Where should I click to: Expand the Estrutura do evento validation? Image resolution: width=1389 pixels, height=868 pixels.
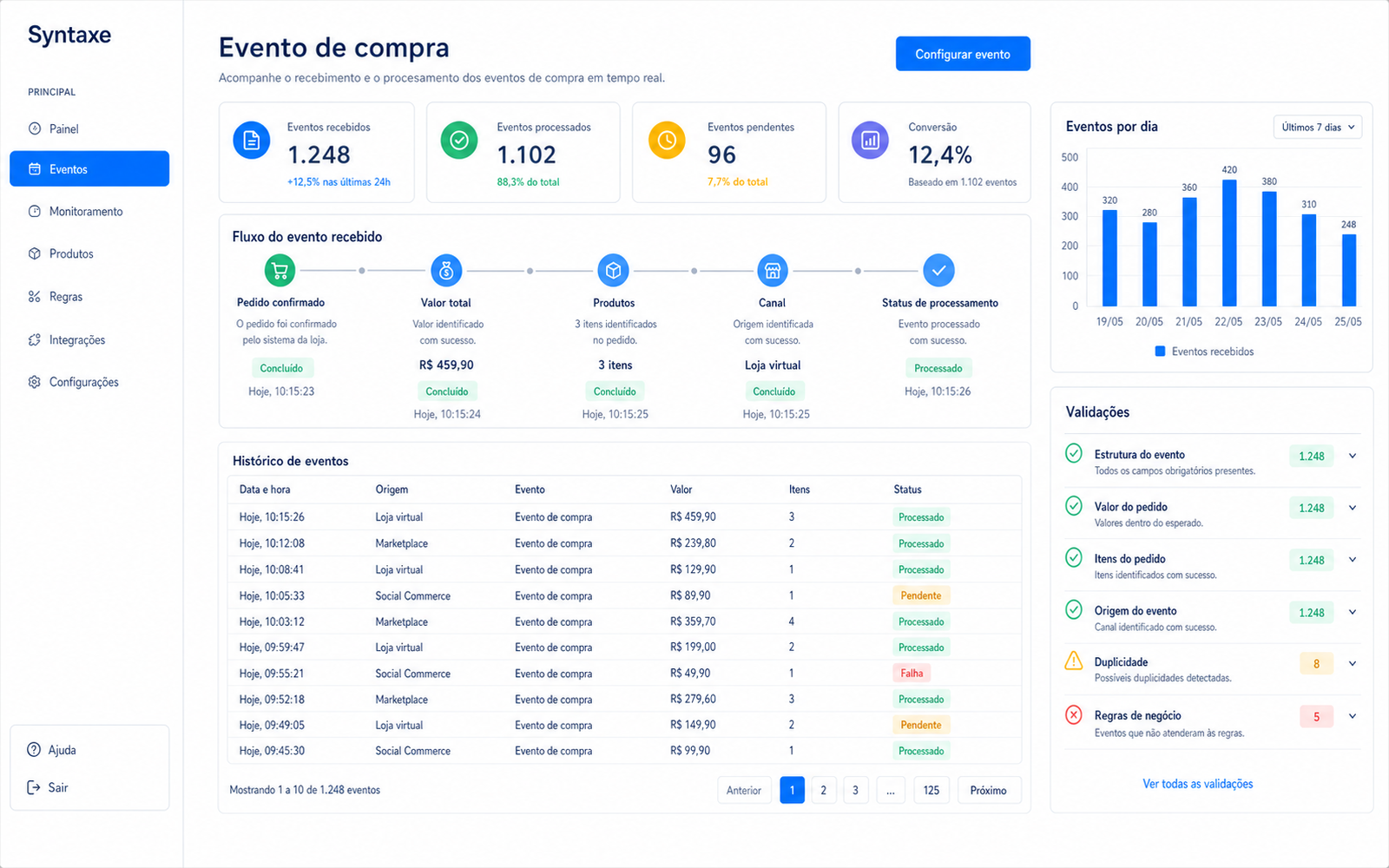point(1353,456)
